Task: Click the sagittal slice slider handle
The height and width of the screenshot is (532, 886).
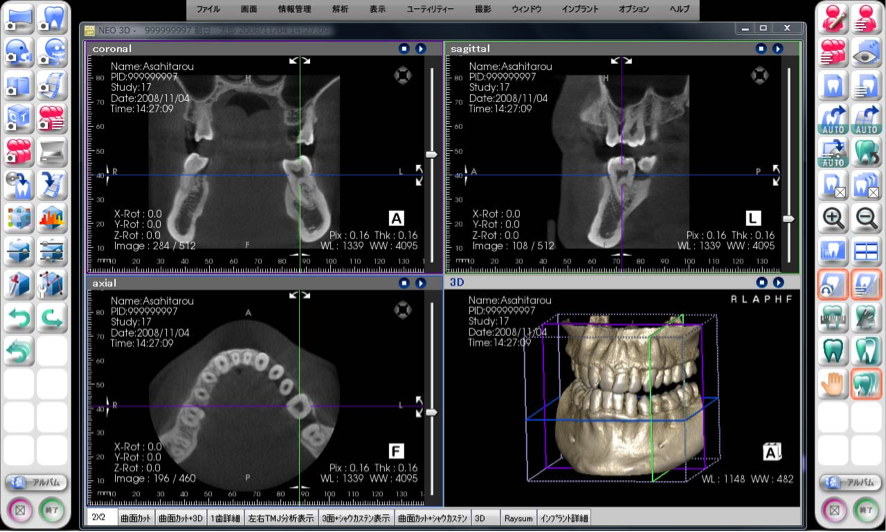Action: pyautogui.click(x=789, y=219)
